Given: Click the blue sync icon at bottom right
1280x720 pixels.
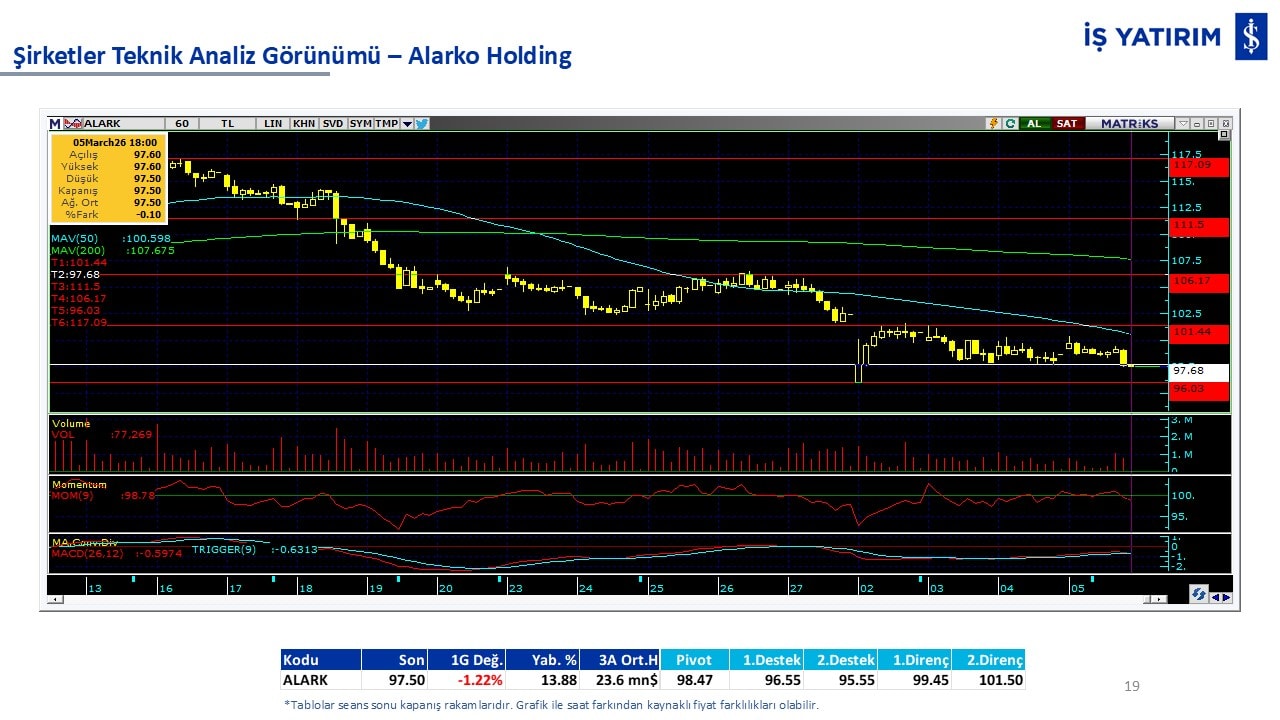Looking at the screenshot, I should (1198, 594).
